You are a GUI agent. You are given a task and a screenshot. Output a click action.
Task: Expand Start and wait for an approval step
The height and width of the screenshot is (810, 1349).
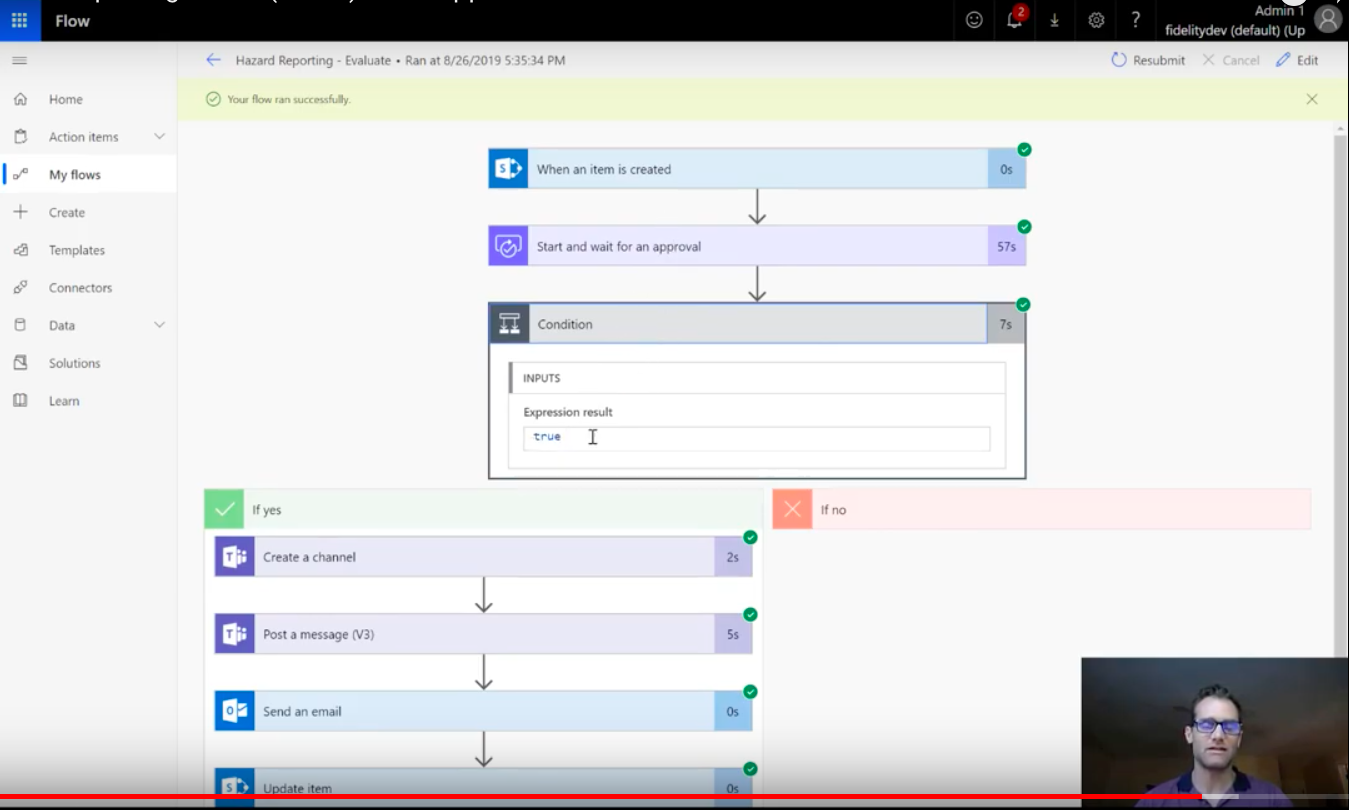point(757,246)
